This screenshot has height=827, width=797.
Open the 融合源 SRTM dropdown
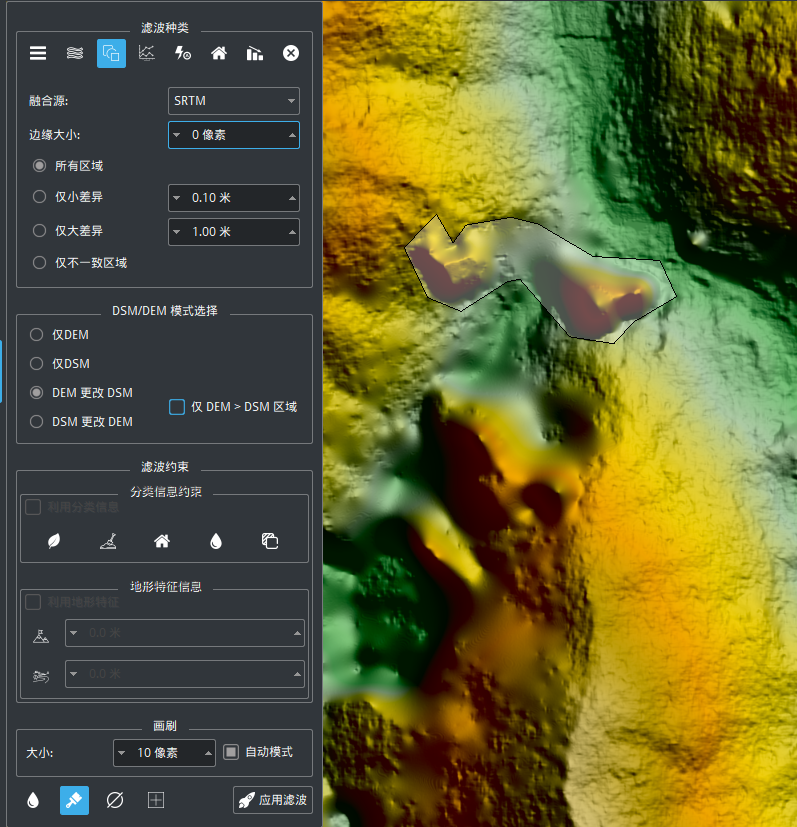click(x=234, y=101)
